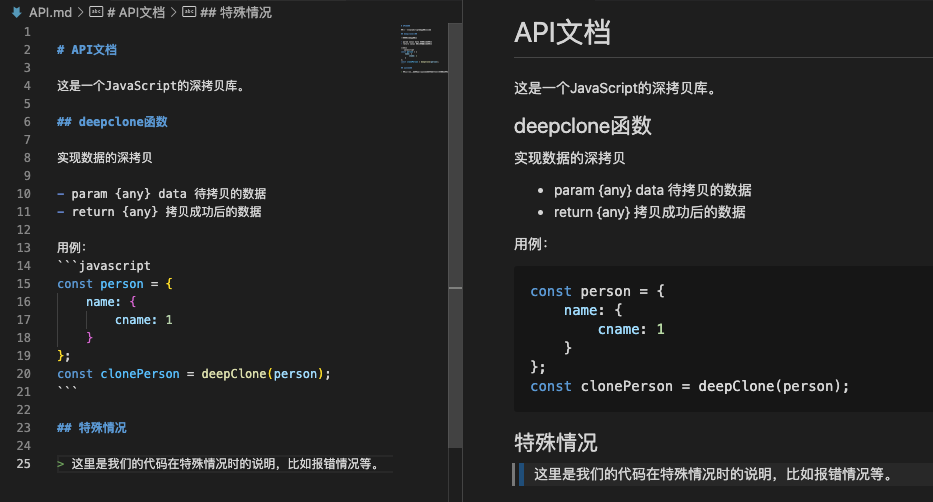933x502 pixels.
Task: Open the API.md breadcrumb segment
Action: pyautogui.click(x=50, y=12)
